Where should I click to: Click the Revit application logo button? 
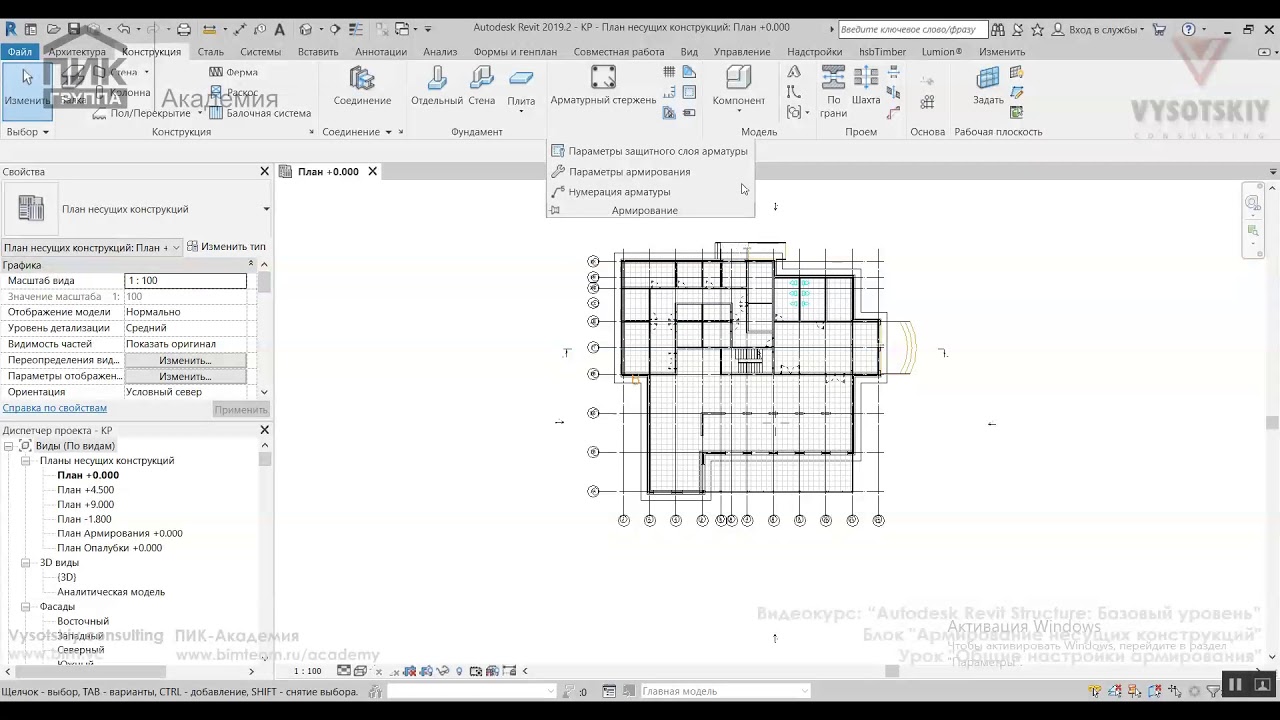coord(11,29)
